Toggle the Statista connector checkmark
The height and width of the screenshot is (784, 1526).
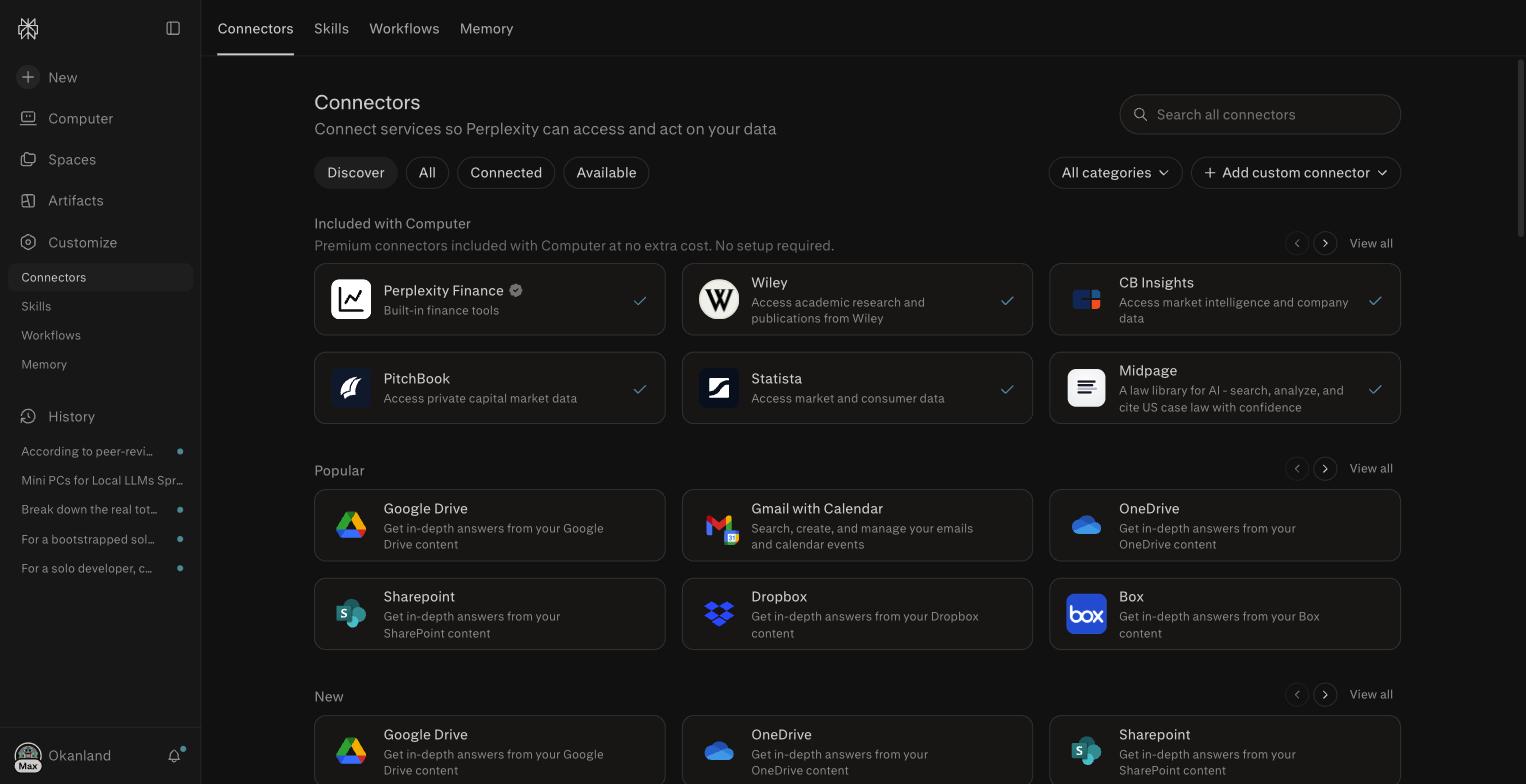point(1007,389)
